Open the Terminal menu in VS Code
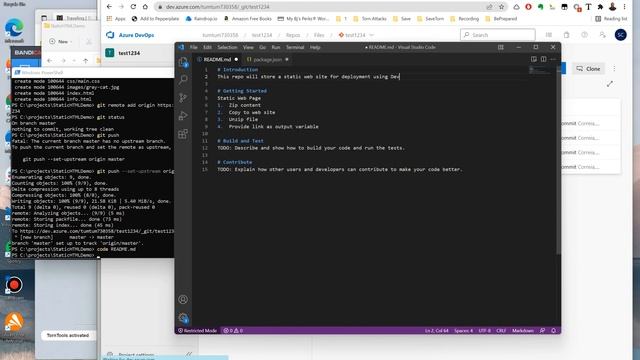The height and width of the screenshot is (360, 640). click(295, 47)
